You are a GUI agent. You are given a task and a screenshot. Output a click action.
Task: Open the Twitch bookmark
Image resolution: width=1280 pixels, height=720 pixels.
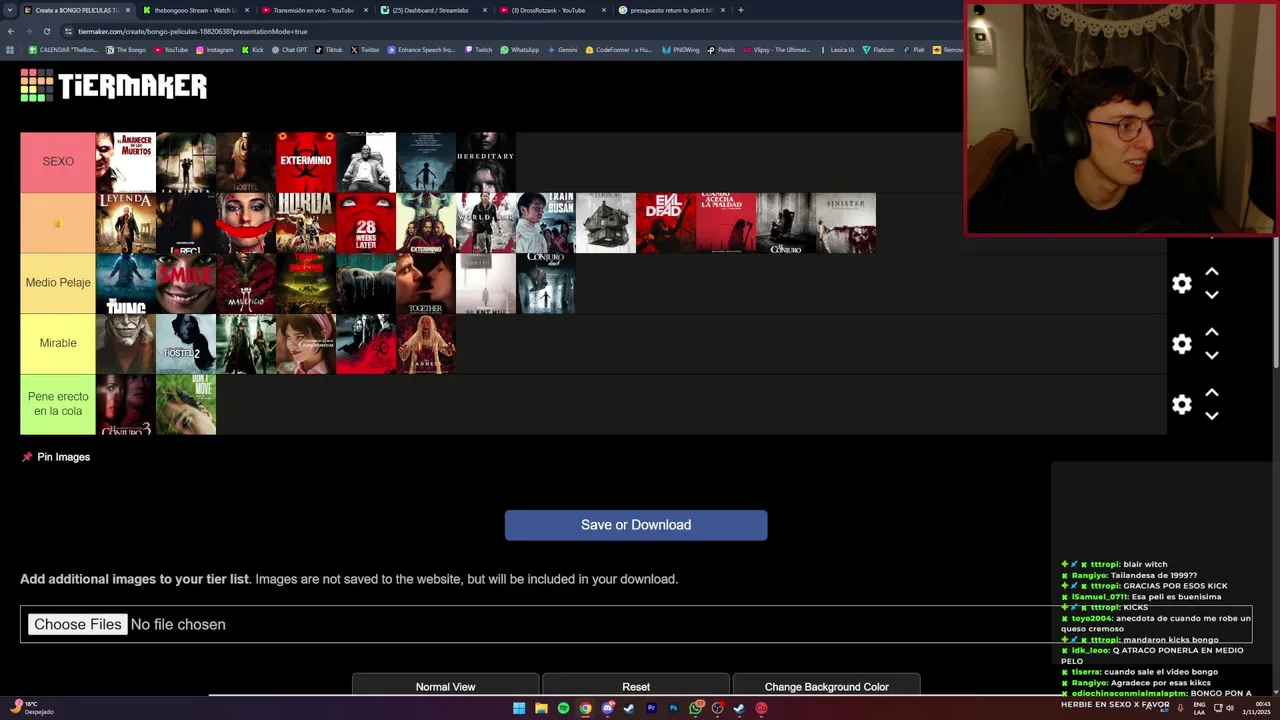pos(479,49)
